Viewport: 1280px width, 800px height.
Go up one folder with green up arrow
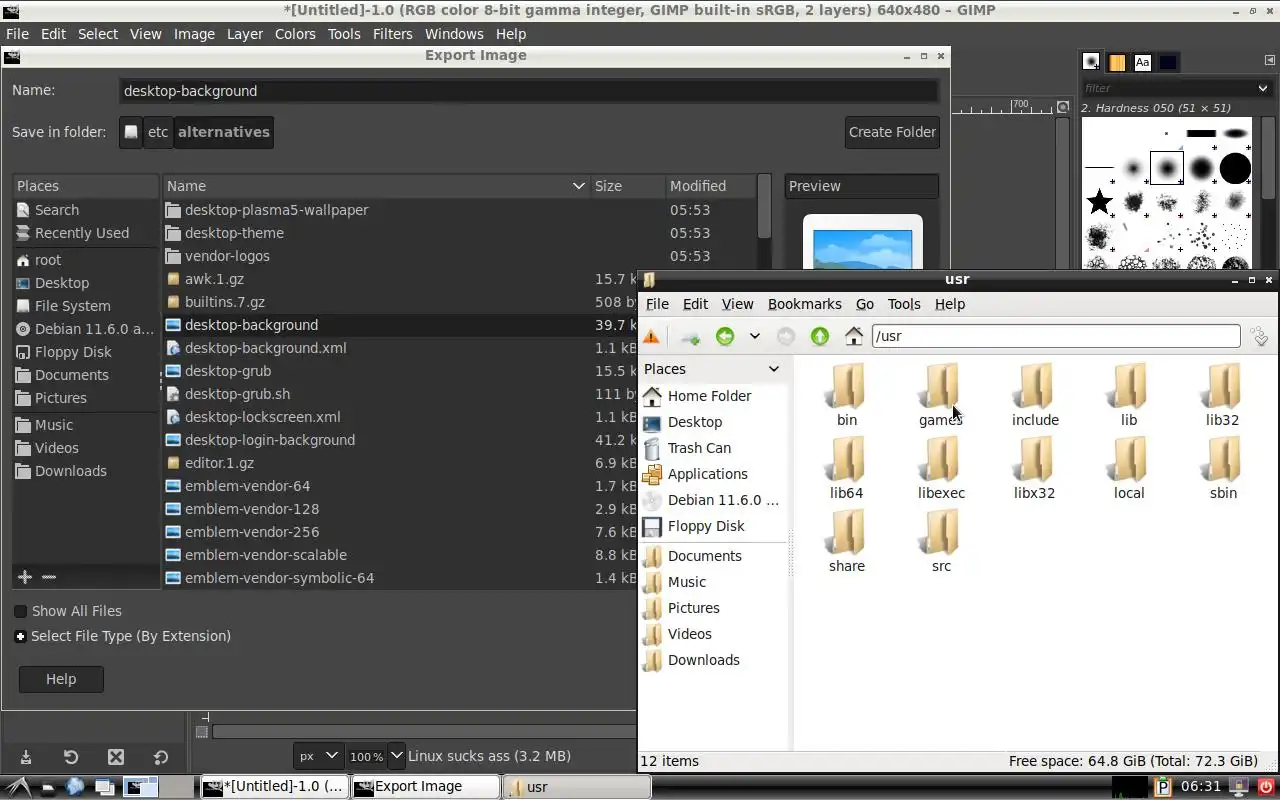tap(820, 337)
